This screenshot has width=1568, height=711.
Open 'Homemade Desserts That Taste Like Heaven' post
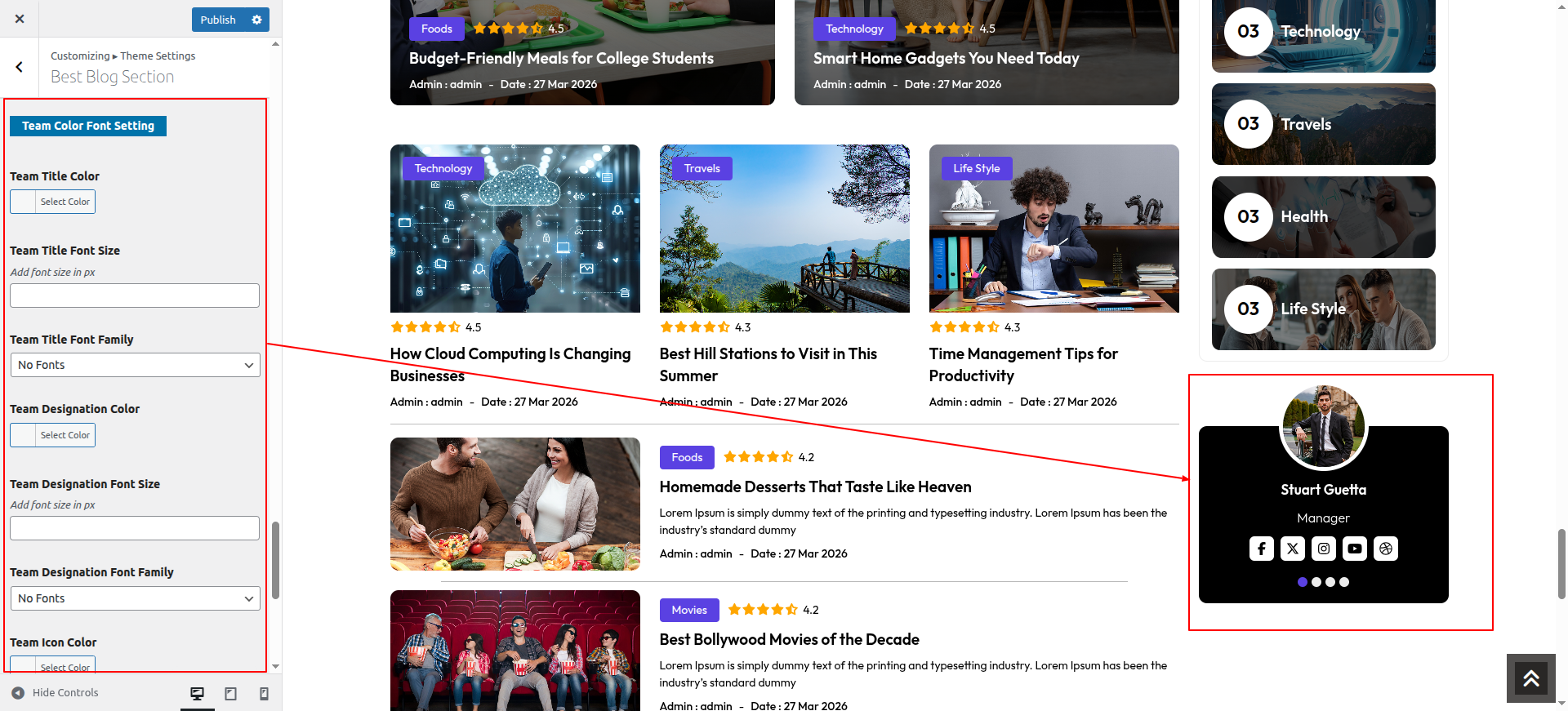(x=815, y=487)
